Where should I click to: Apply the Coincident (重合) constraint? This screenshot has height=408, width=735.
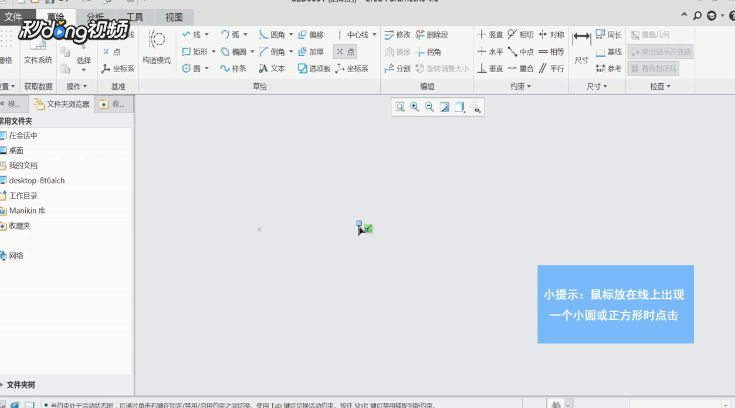(521, 68)
